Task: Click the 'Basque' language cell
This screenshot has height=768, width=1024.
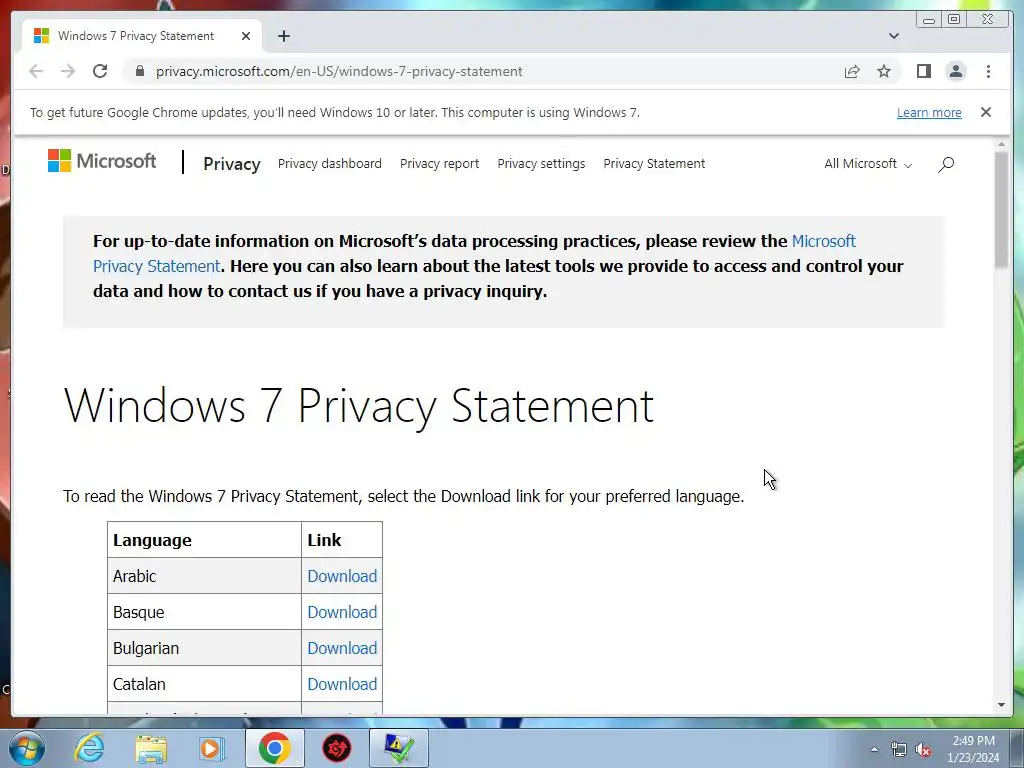Action: [x=204, y=612]
